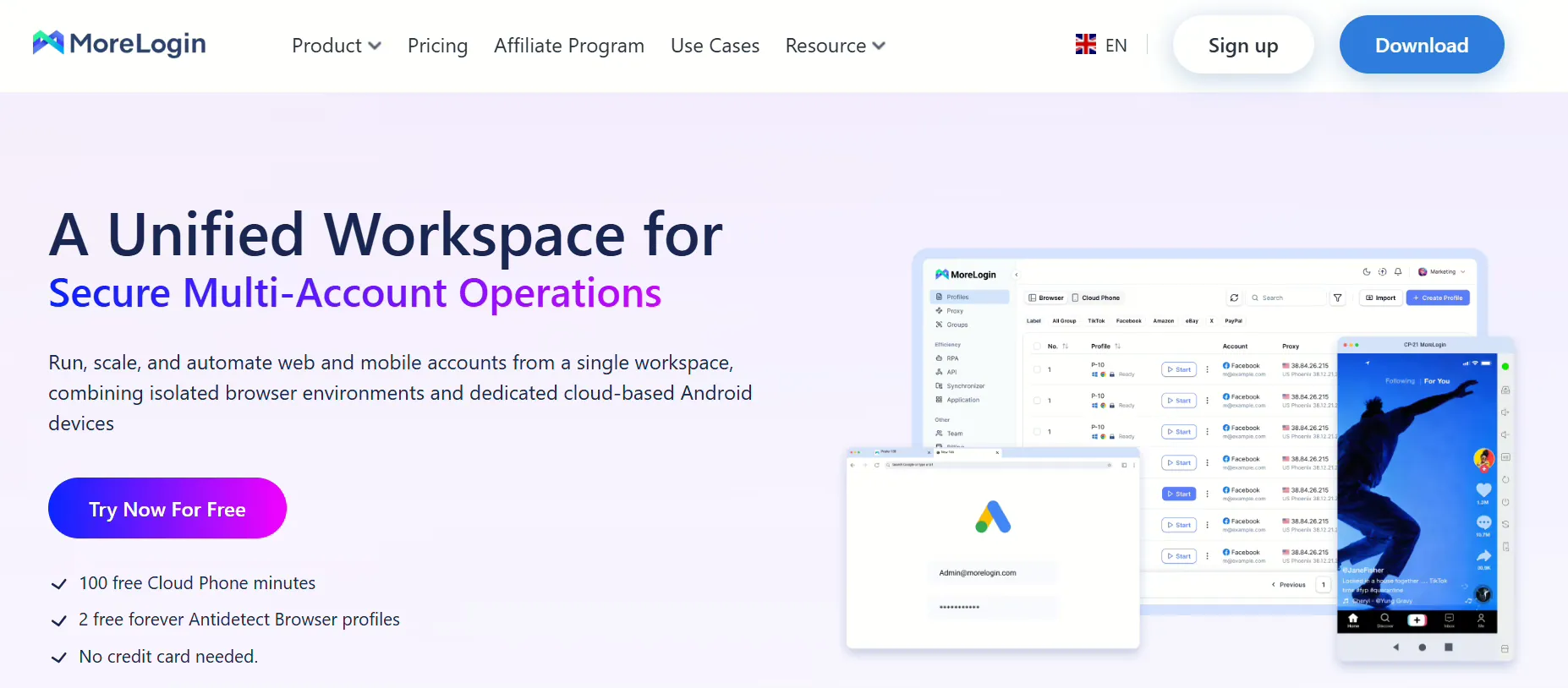Check the select-all checkbox beside the No. column
Image resolution: width=1568 pixels, height=688 pixels.
coord(1037,347)
